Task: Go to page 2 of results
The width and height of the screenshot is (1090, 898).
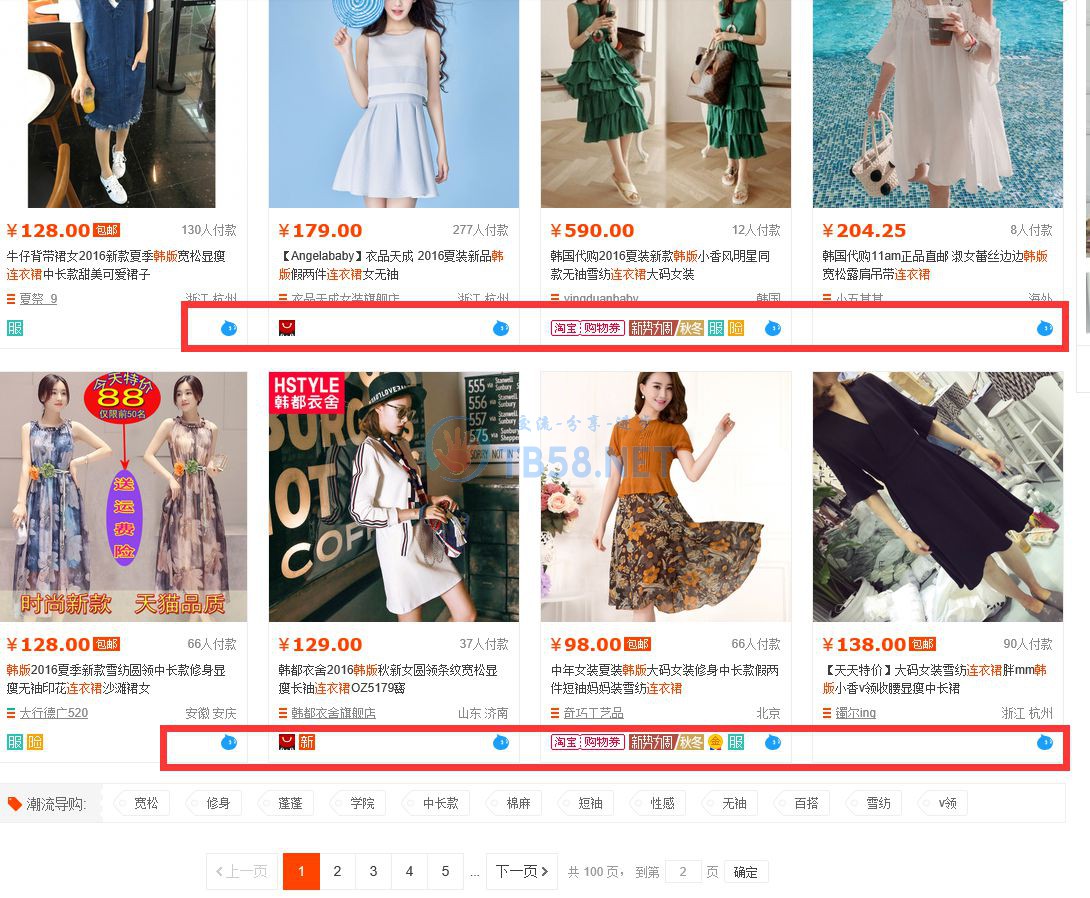Action: click(337, 872)
